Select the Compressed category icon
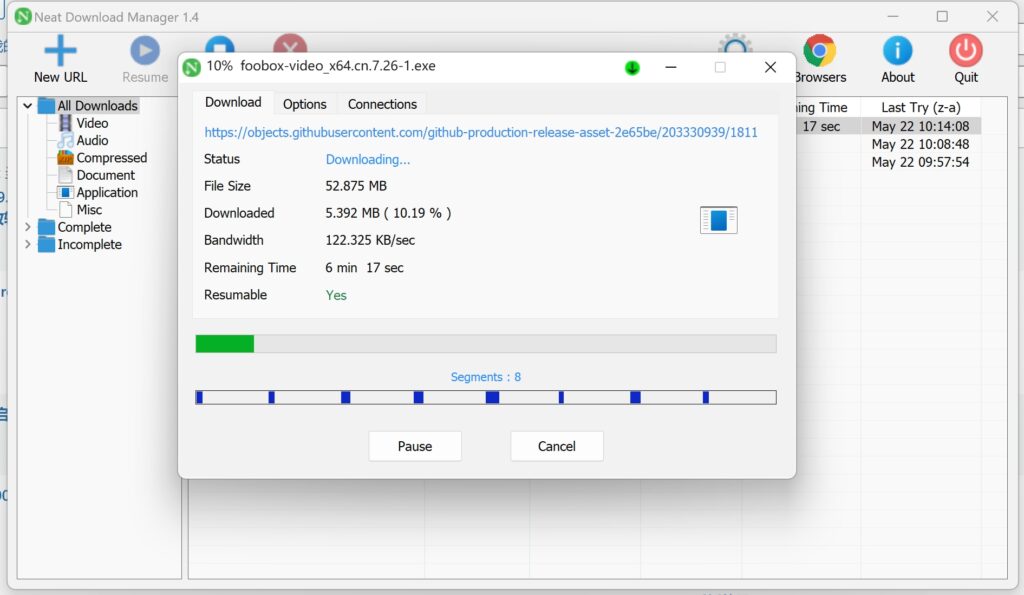The image size is (1024, 595). tap(65, 157)
